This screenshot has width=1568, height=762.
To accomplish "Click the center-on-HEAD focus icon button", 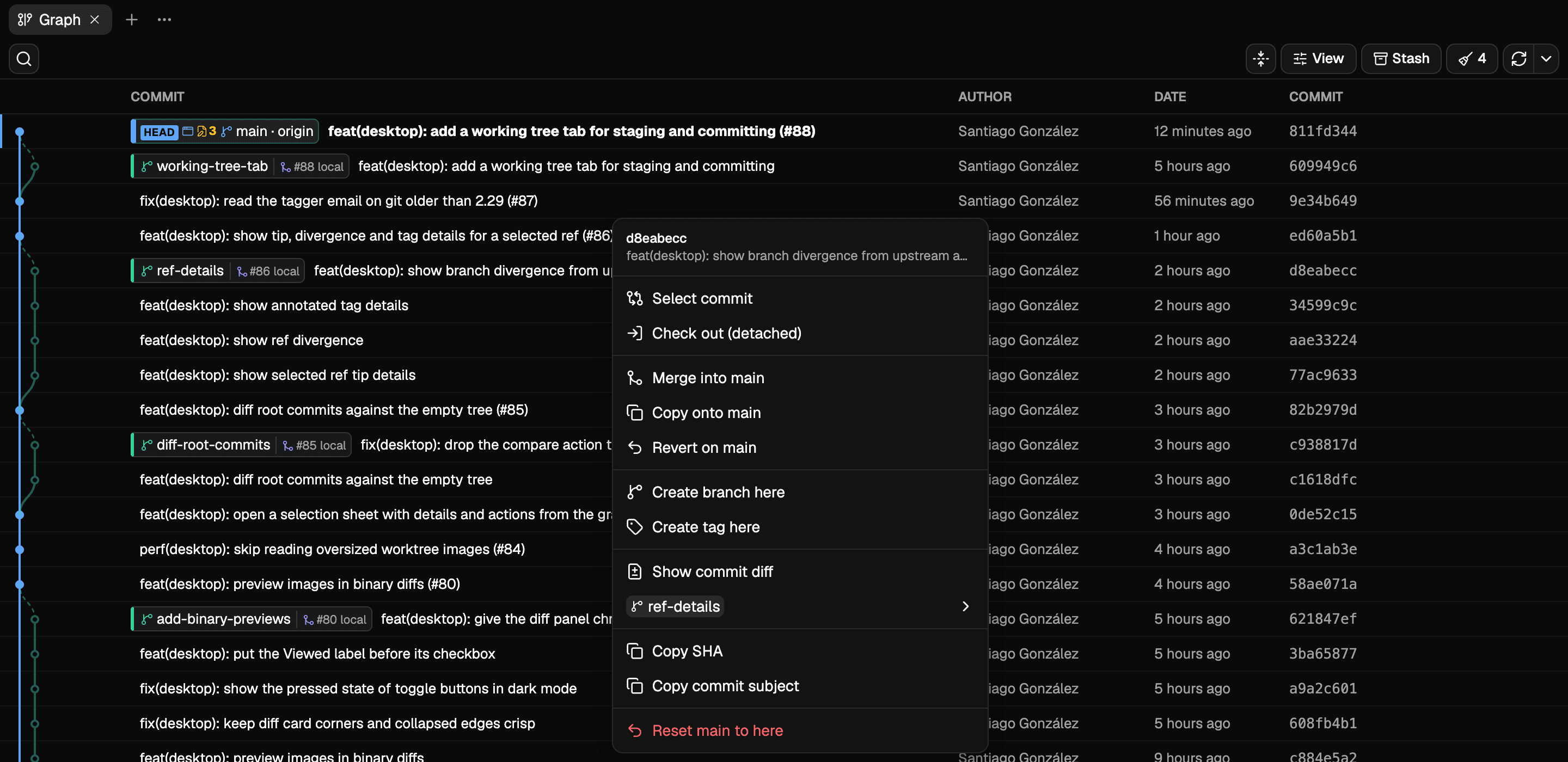I will coord(1260,58).
